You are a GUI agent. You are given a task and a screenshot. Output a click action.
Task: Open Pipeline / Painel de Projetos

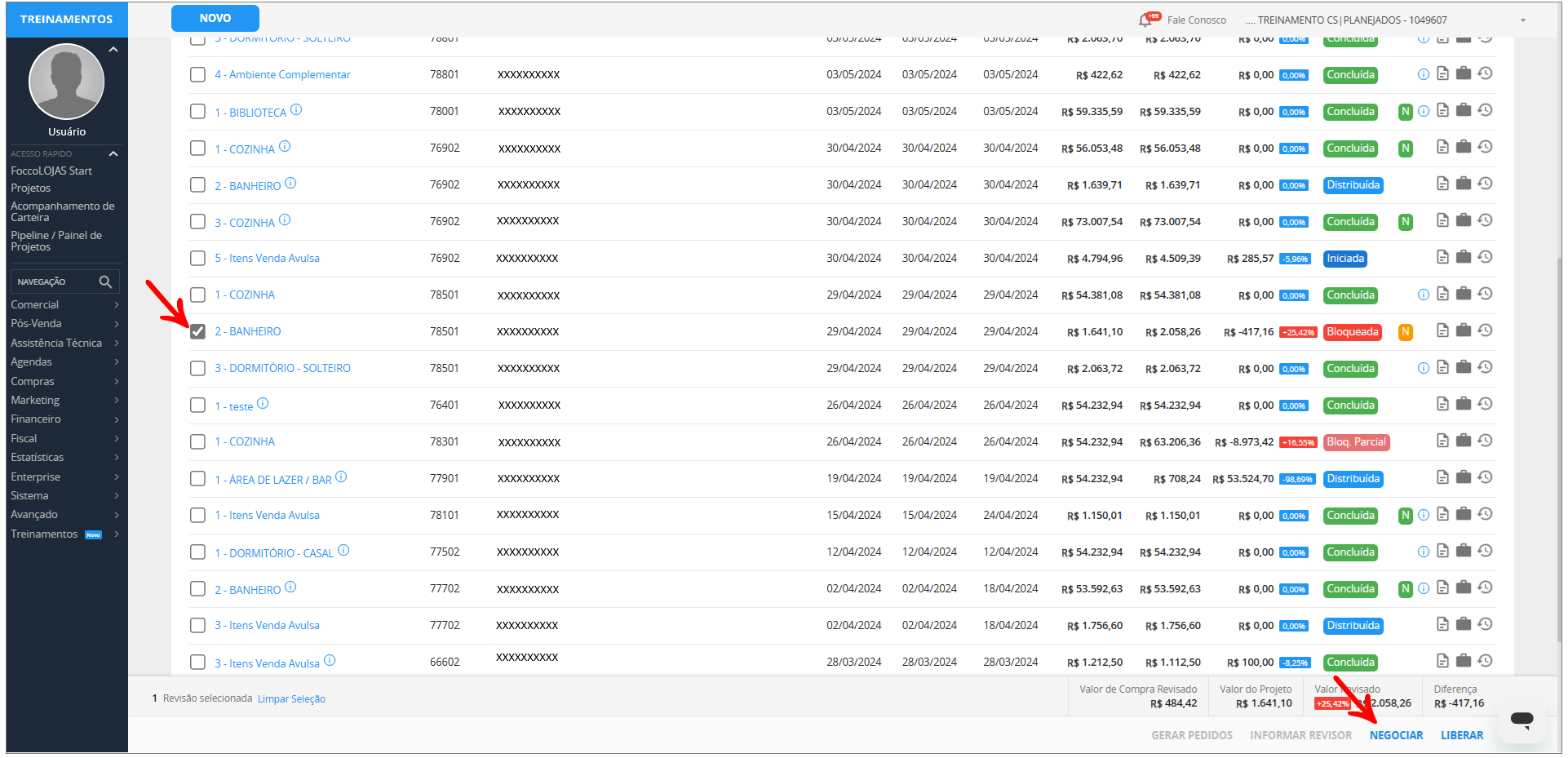pyautogui.click(x=56, y=241)
